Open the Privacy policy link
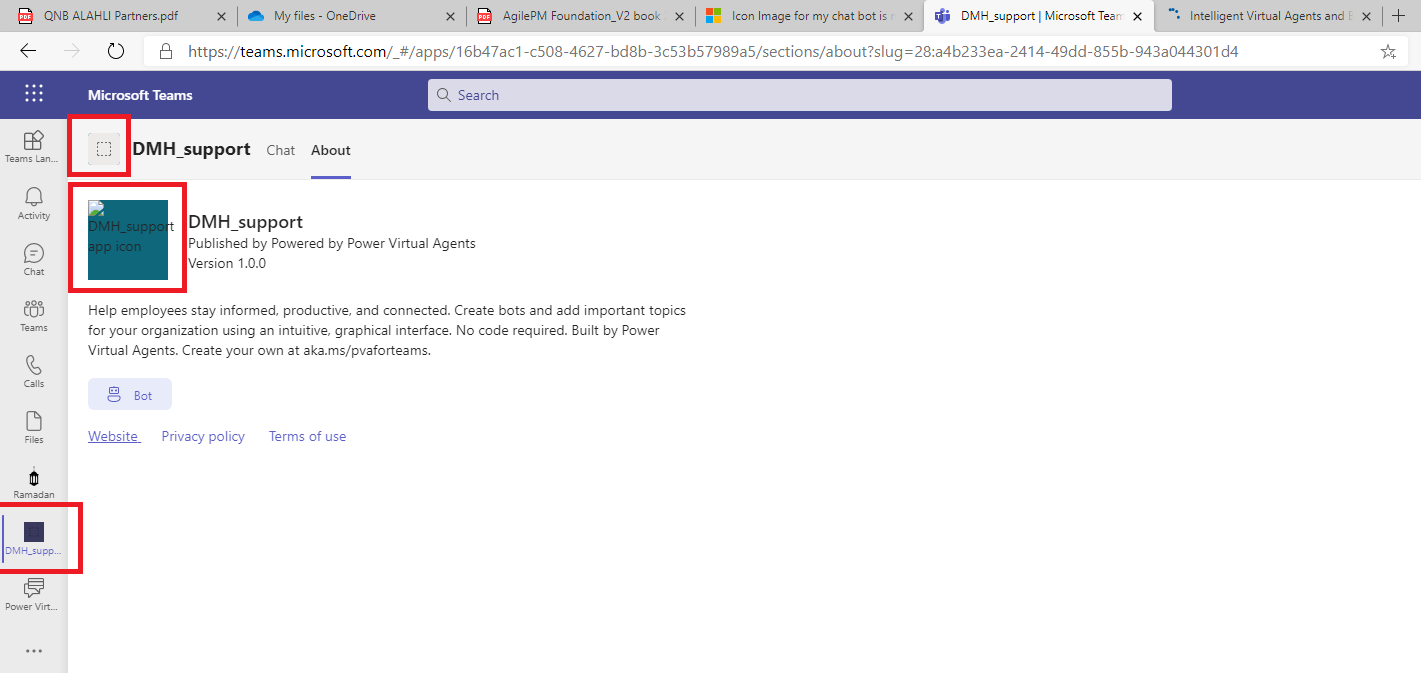 [x=203, y=436]
